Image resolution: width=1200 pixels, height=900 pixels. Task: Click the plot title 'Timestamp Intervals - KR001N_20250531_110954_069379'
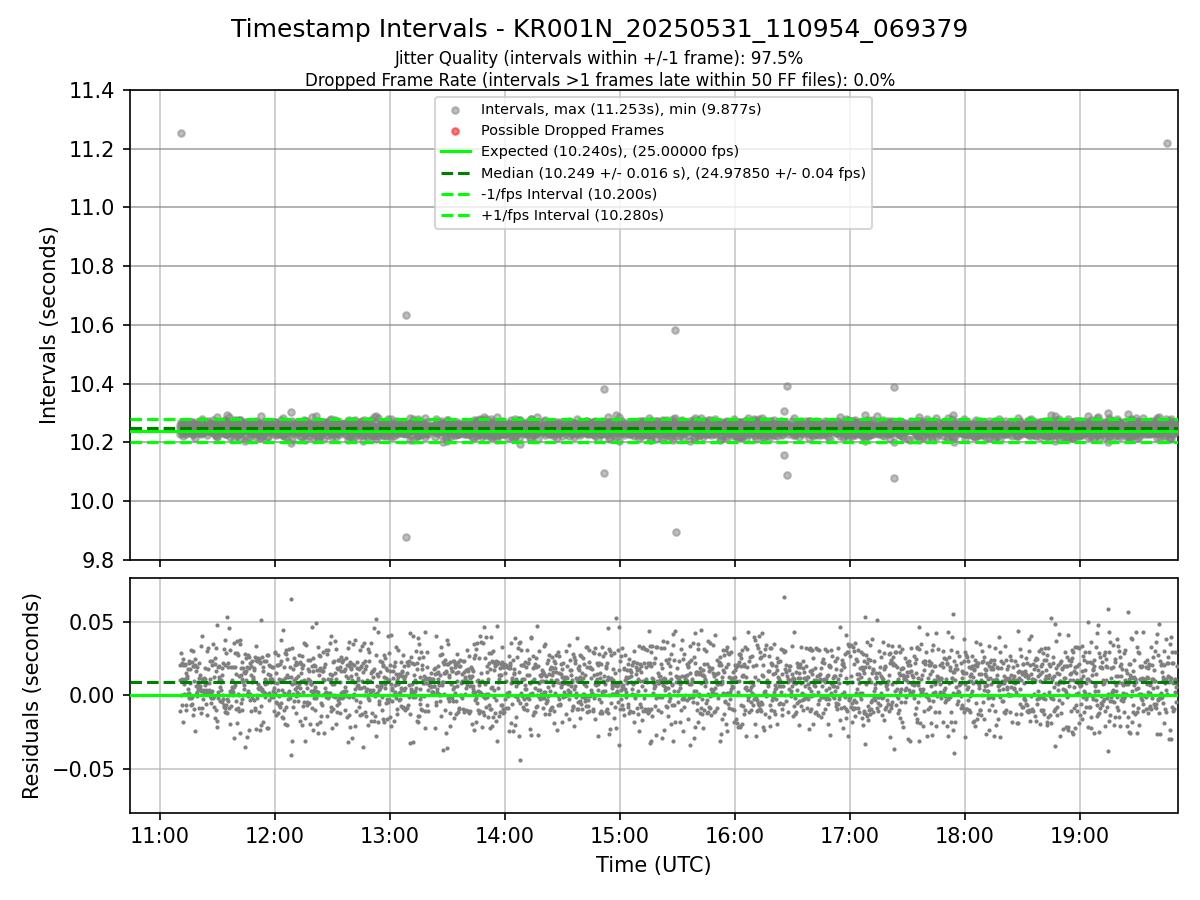pyautogui.click(x=599, y=29)
